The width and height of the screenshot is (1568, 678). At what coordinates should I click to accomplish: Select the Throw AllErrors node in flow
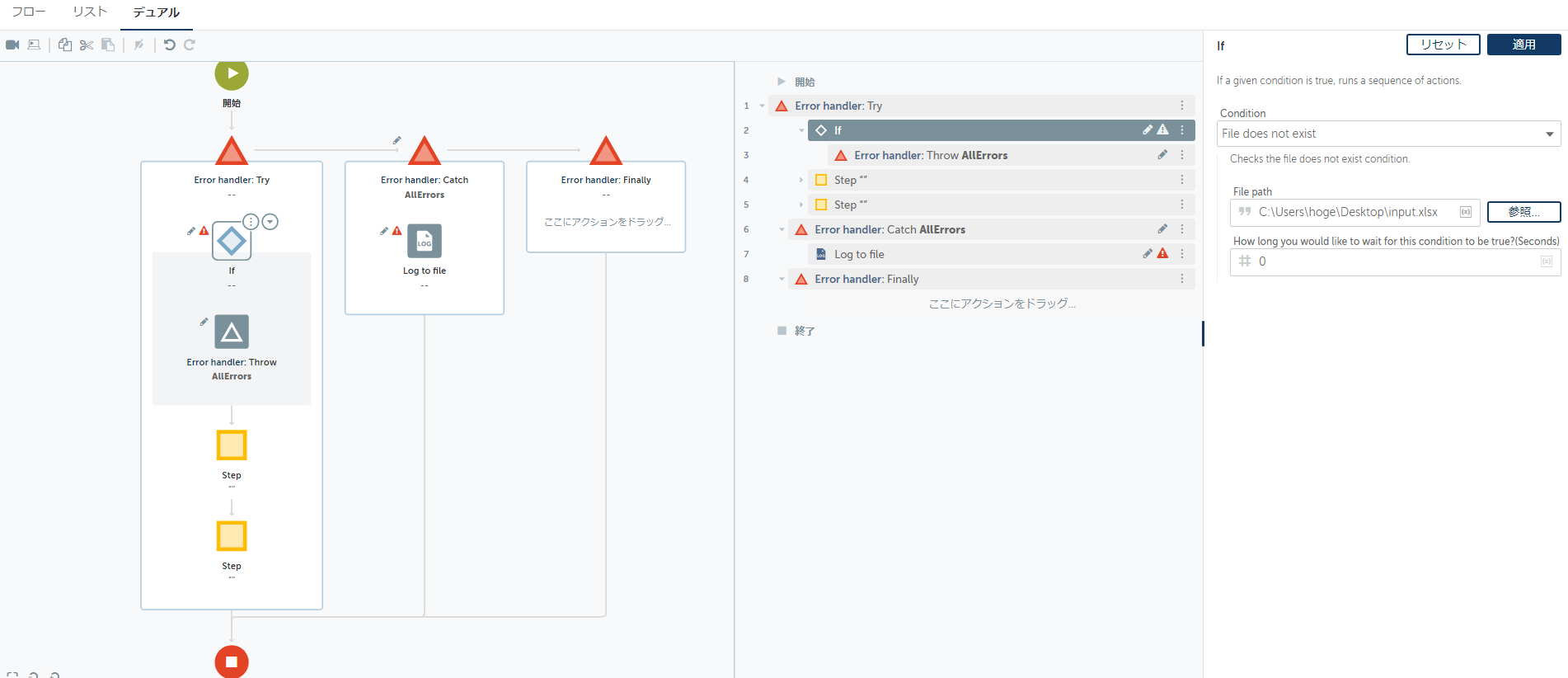(232, 332)
